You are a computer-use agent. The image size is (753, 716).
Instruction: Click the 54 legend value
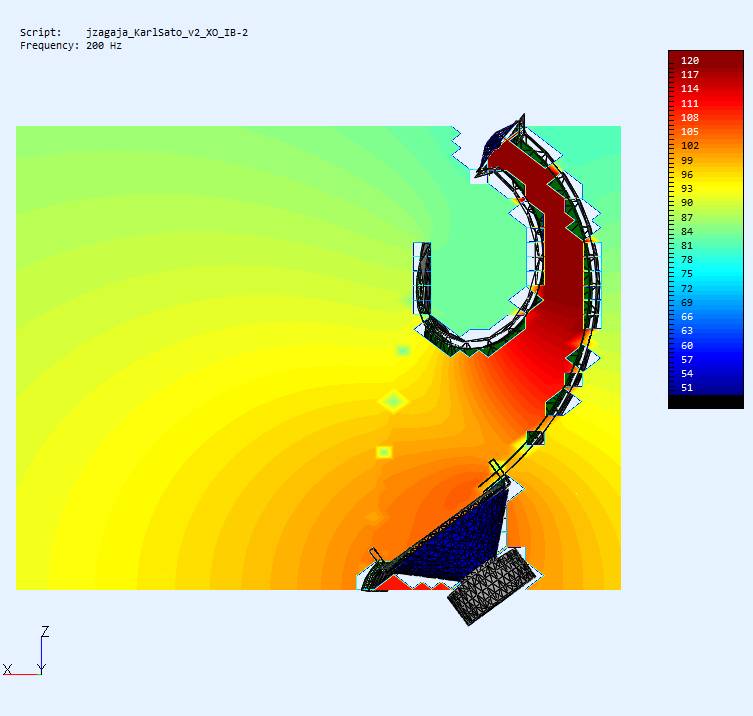click(x=687, y=373)
